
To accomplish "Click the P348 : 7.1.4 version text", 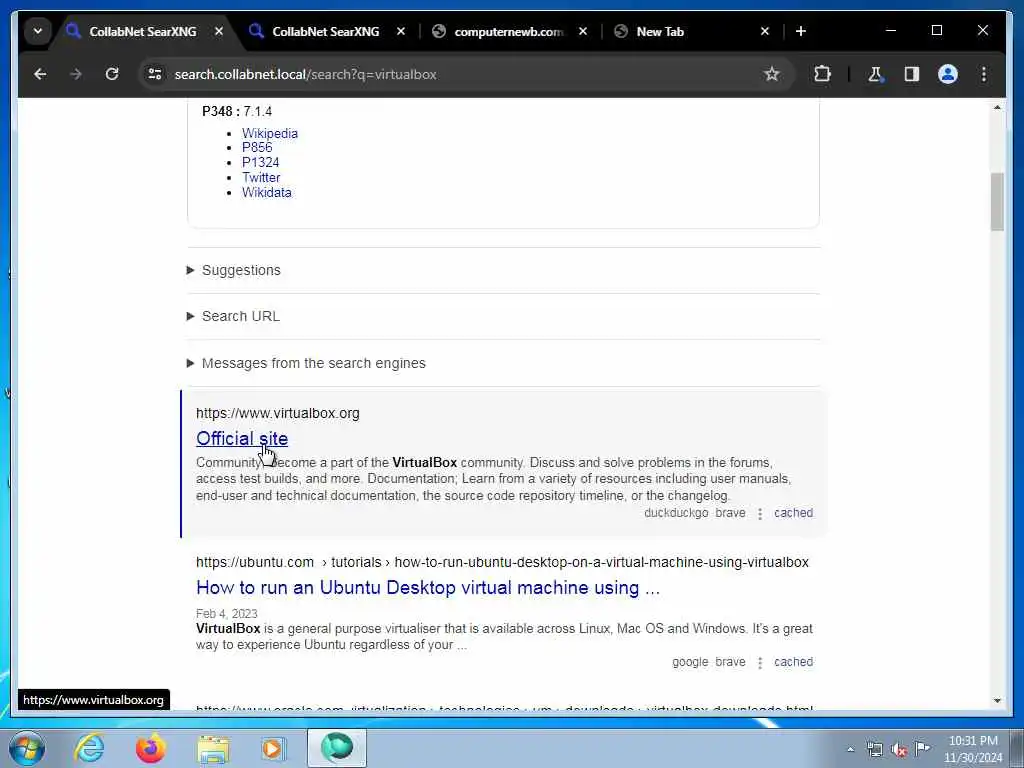I will pos(237,112).
